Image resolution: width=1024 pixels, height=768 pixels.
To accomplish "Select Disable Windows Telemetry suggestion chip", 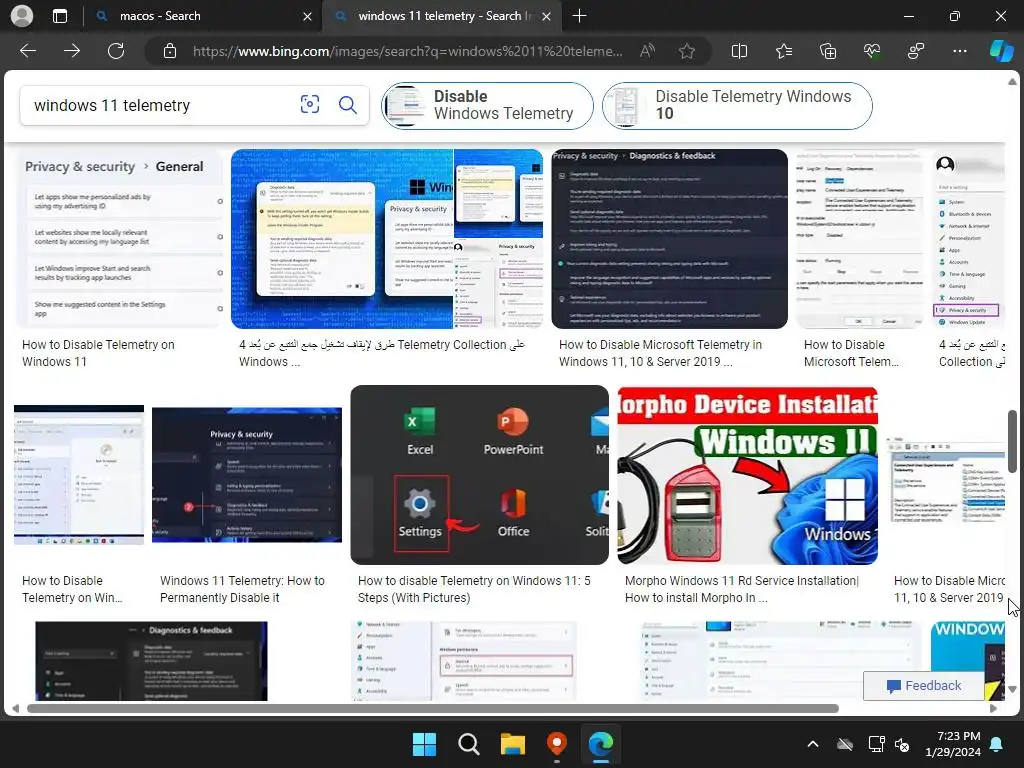I will (x=487, y=105).
